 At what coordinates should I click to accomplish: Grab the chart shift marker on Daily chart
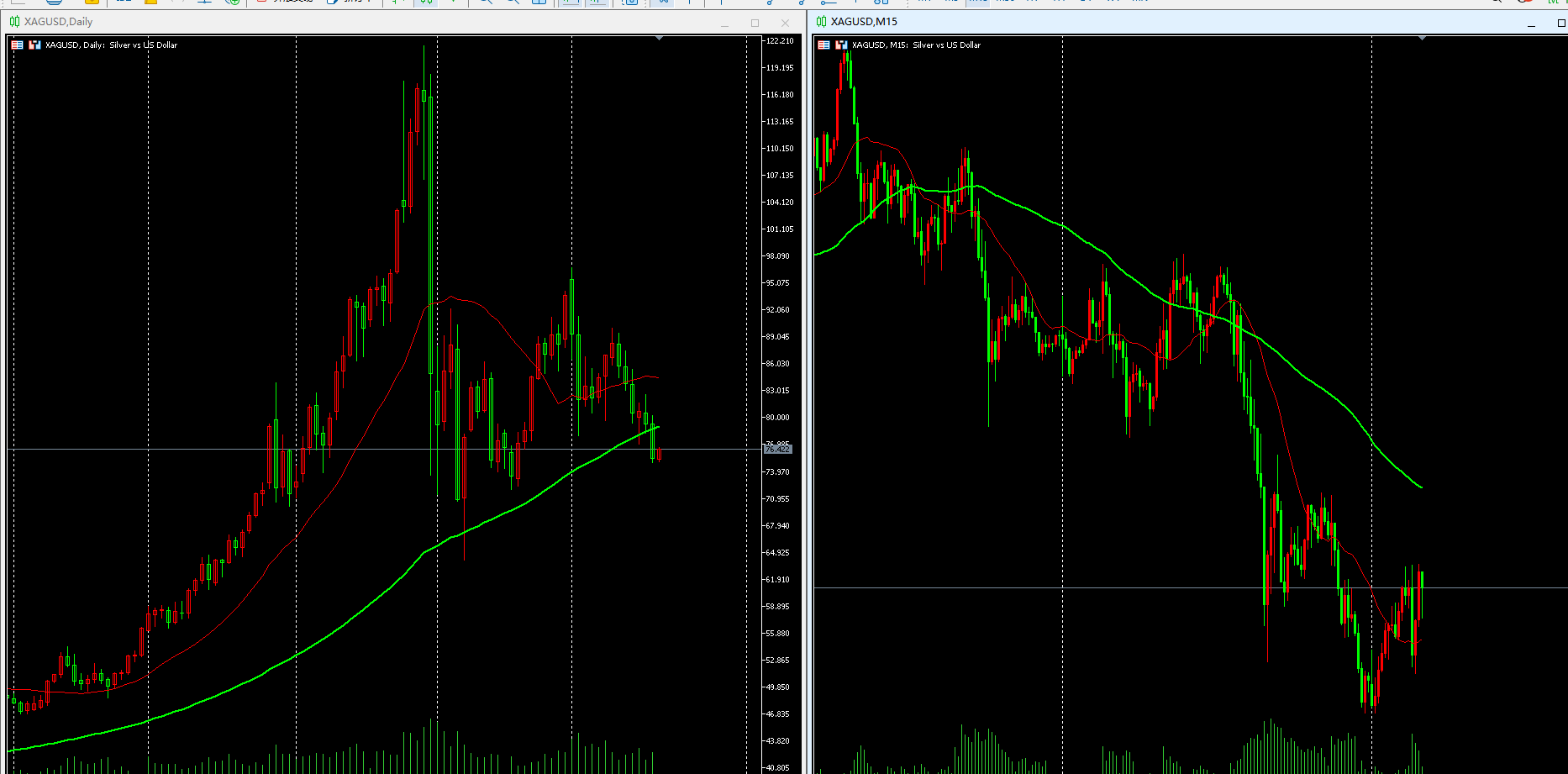[660, 39]
